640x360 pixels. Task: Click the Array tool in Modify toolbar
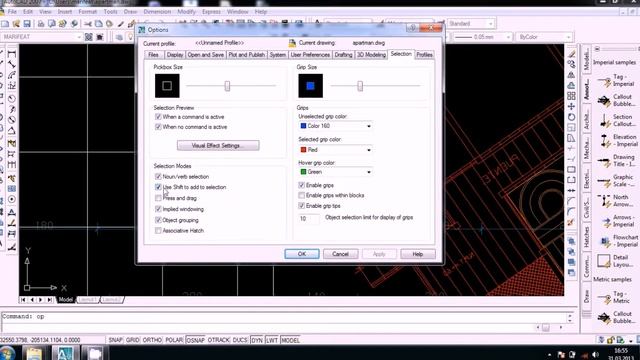tap(571, 96)
